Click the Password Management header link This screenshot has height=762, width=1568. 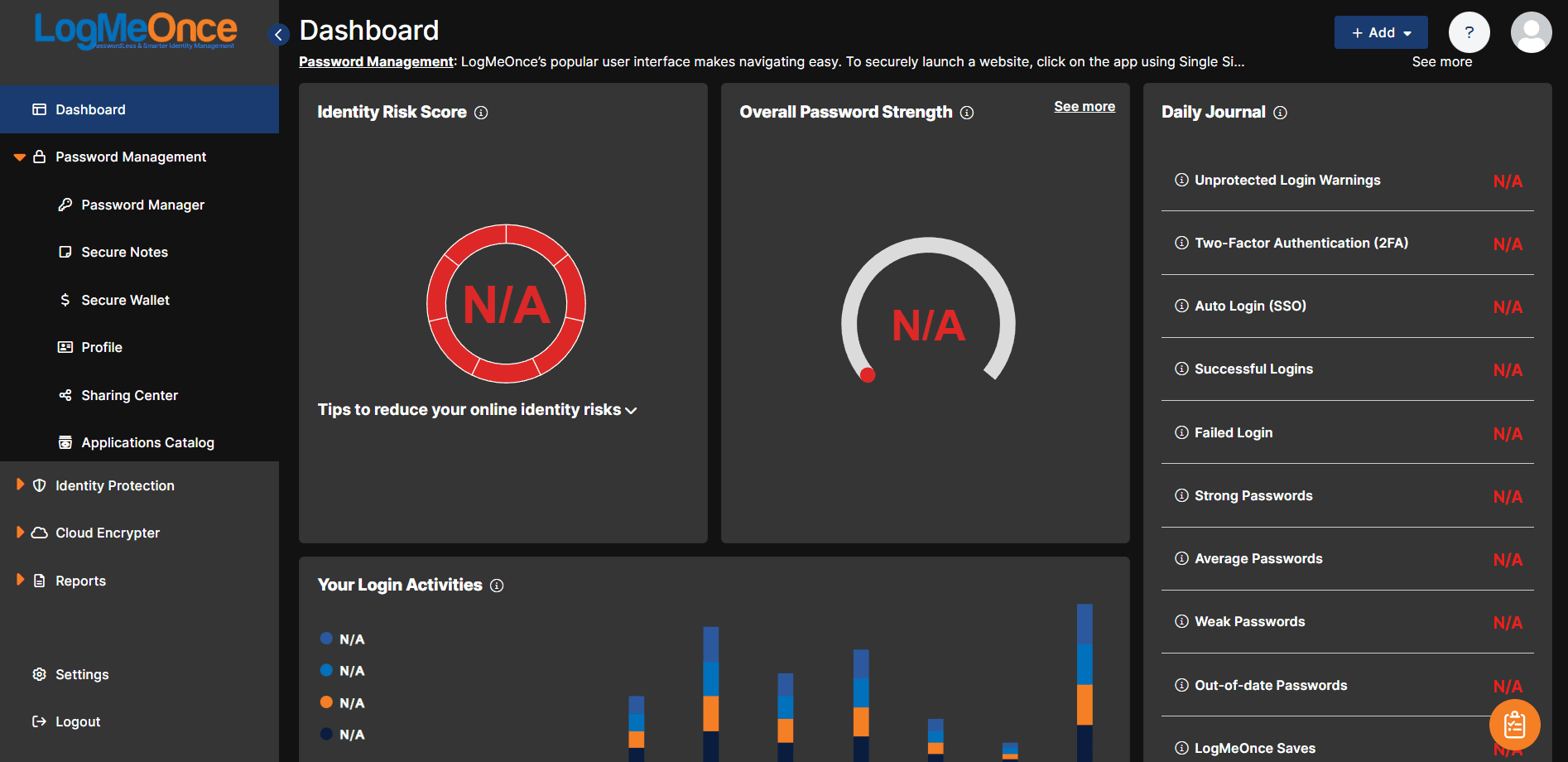(376, 61)
